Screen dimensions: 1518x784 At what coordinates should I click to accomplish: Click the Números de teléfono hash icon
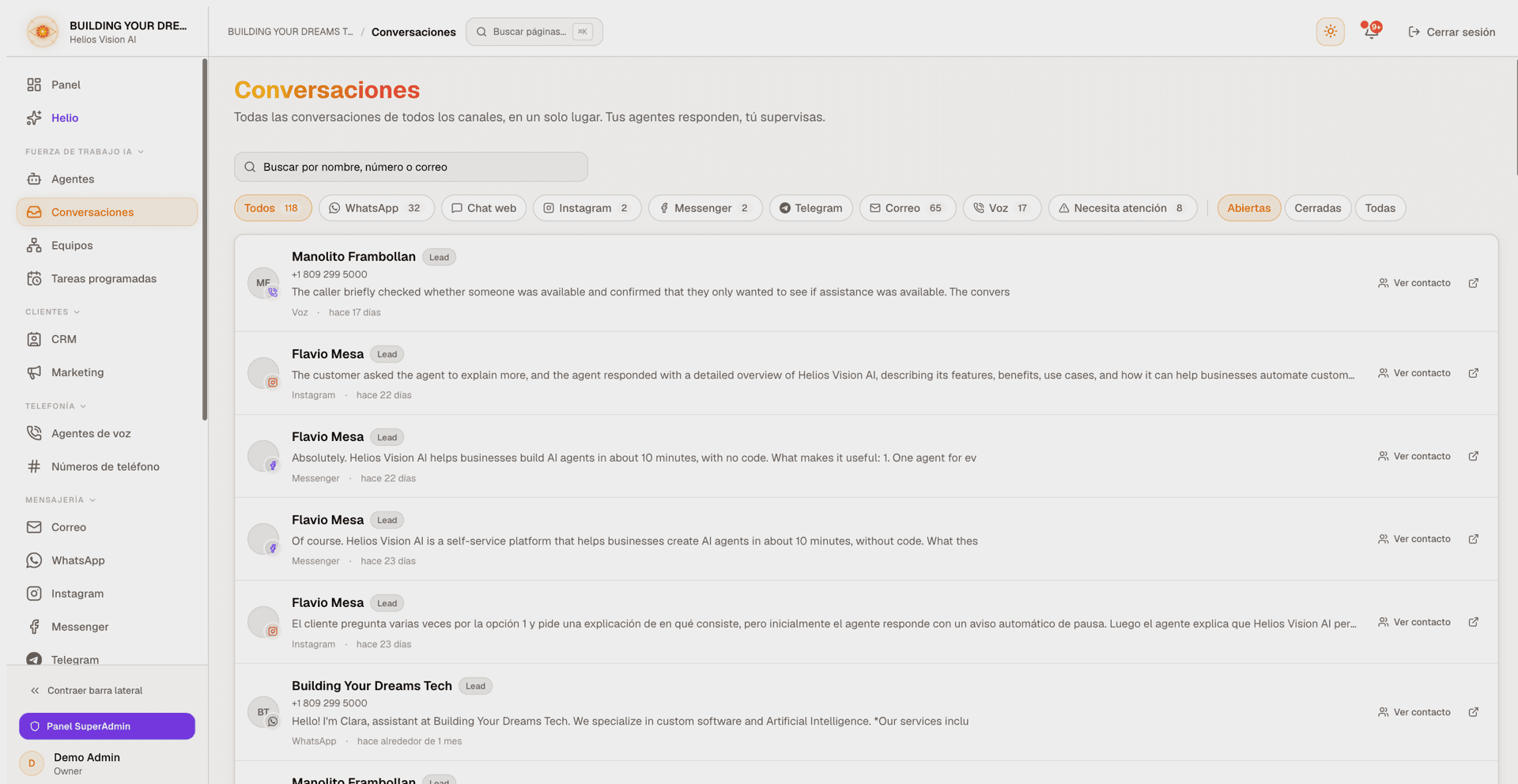click(34, 466)
